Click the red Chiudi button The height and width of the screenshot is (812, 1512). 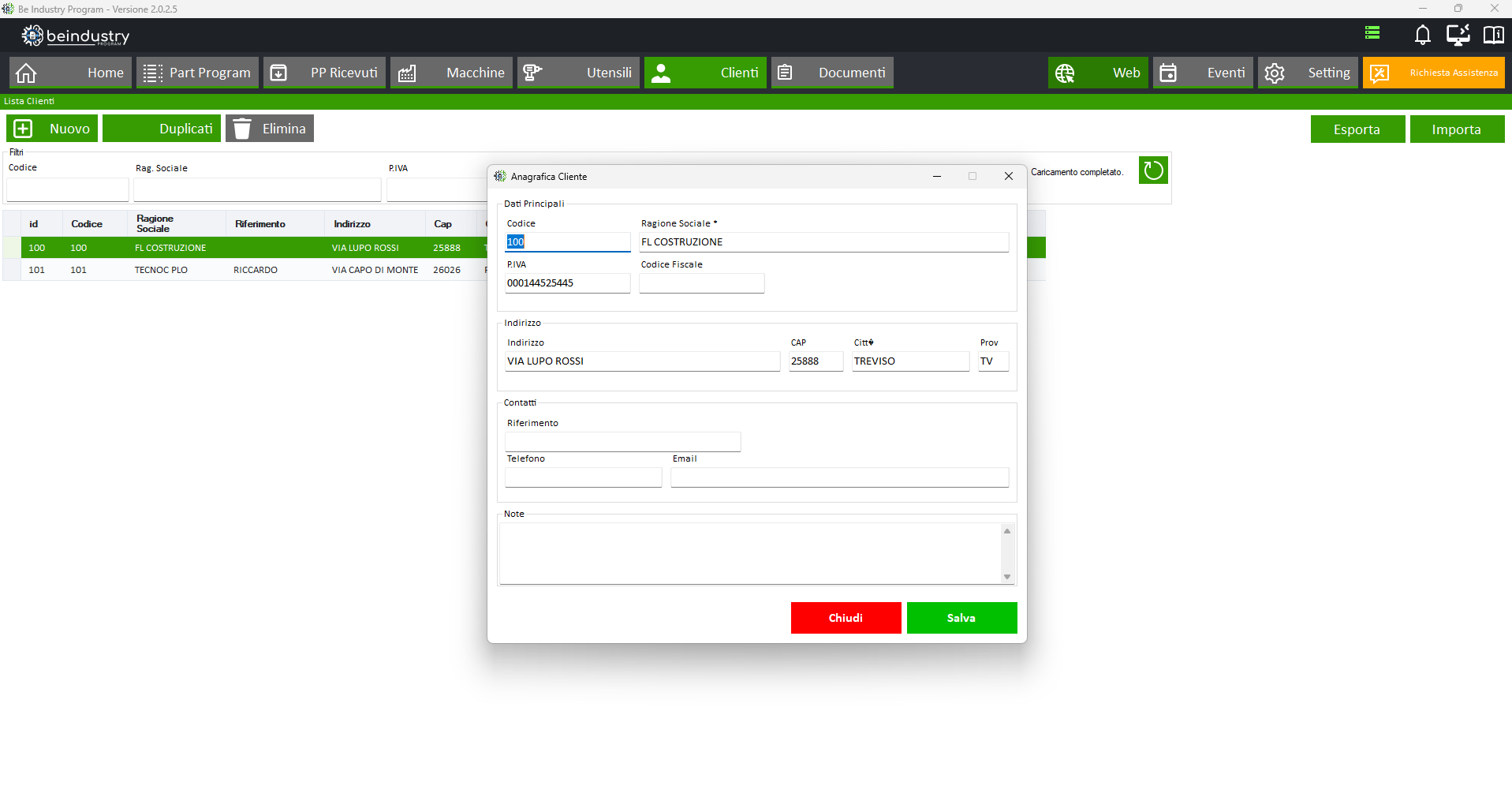pyautogui.click(x=846, y=618)
